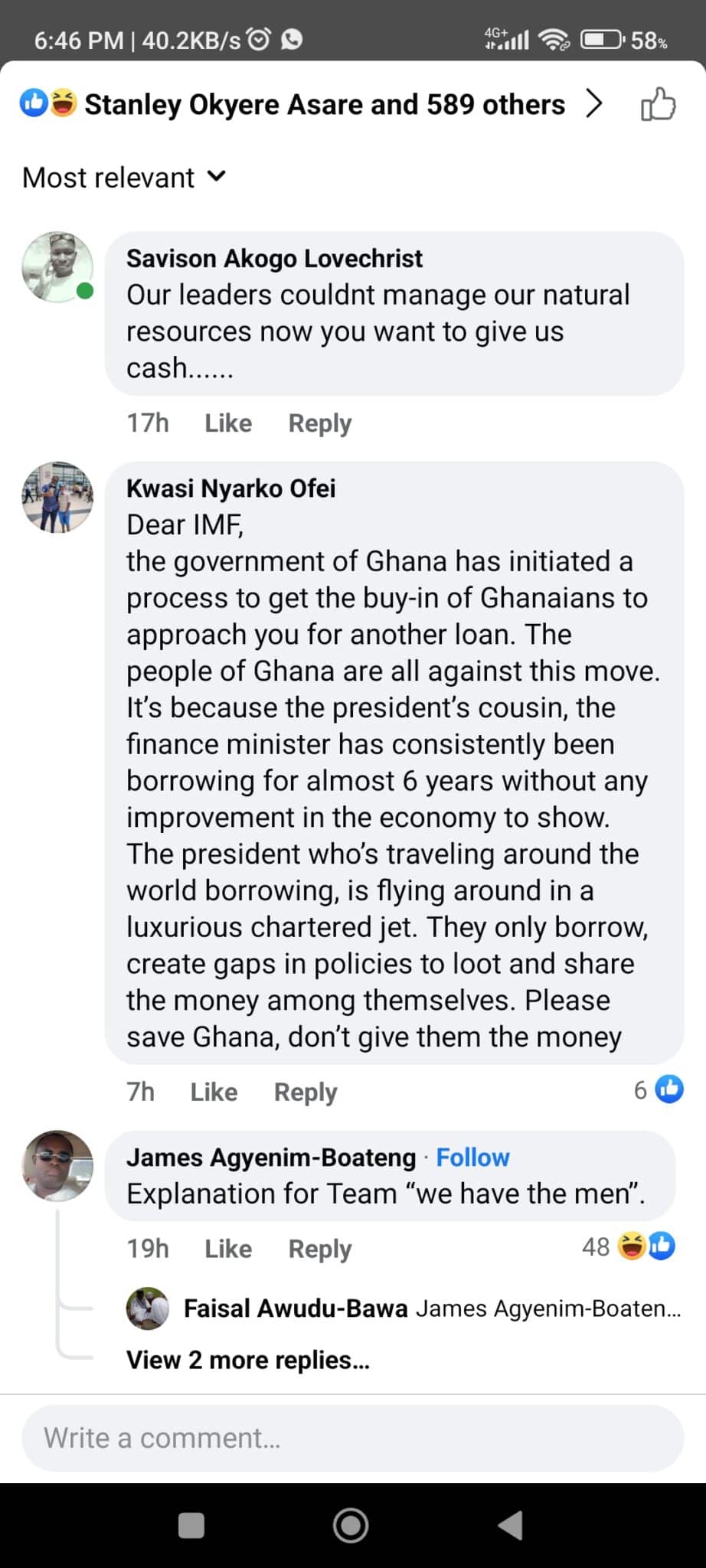Like Kwasi Nyarko Ofei's comment
Image resolution: width=706 pixels, height=1568 pixels.
tap(214, 1092)
